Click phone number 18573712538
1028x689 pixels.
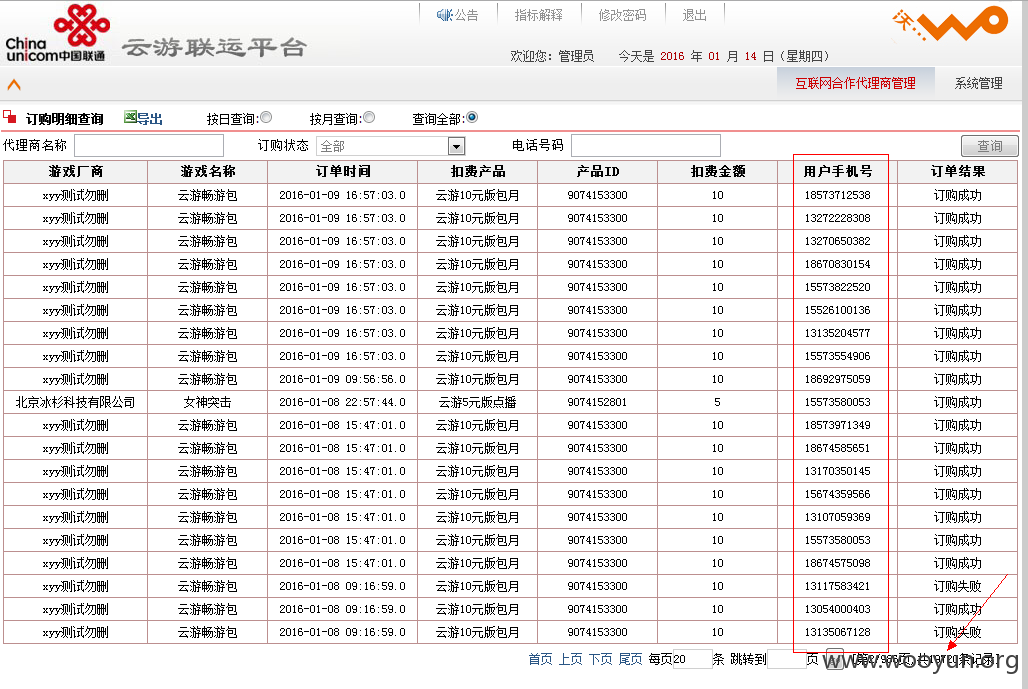pos(838,195)
